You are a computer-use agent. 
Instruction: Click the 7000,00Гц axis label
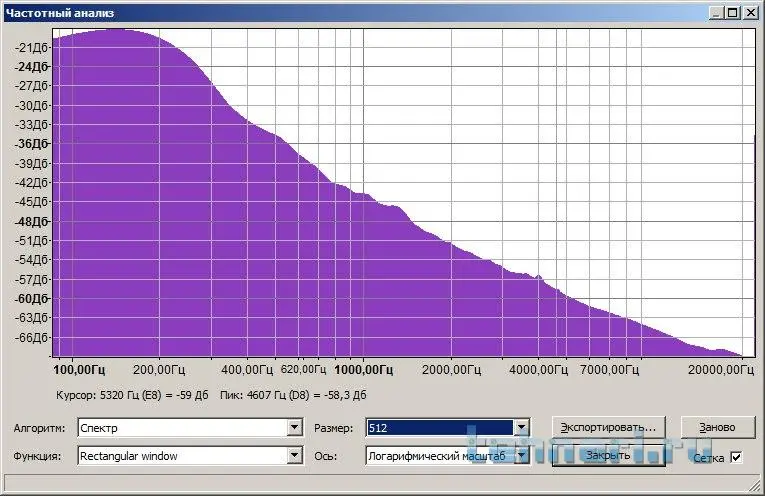(x=609, y=369)
